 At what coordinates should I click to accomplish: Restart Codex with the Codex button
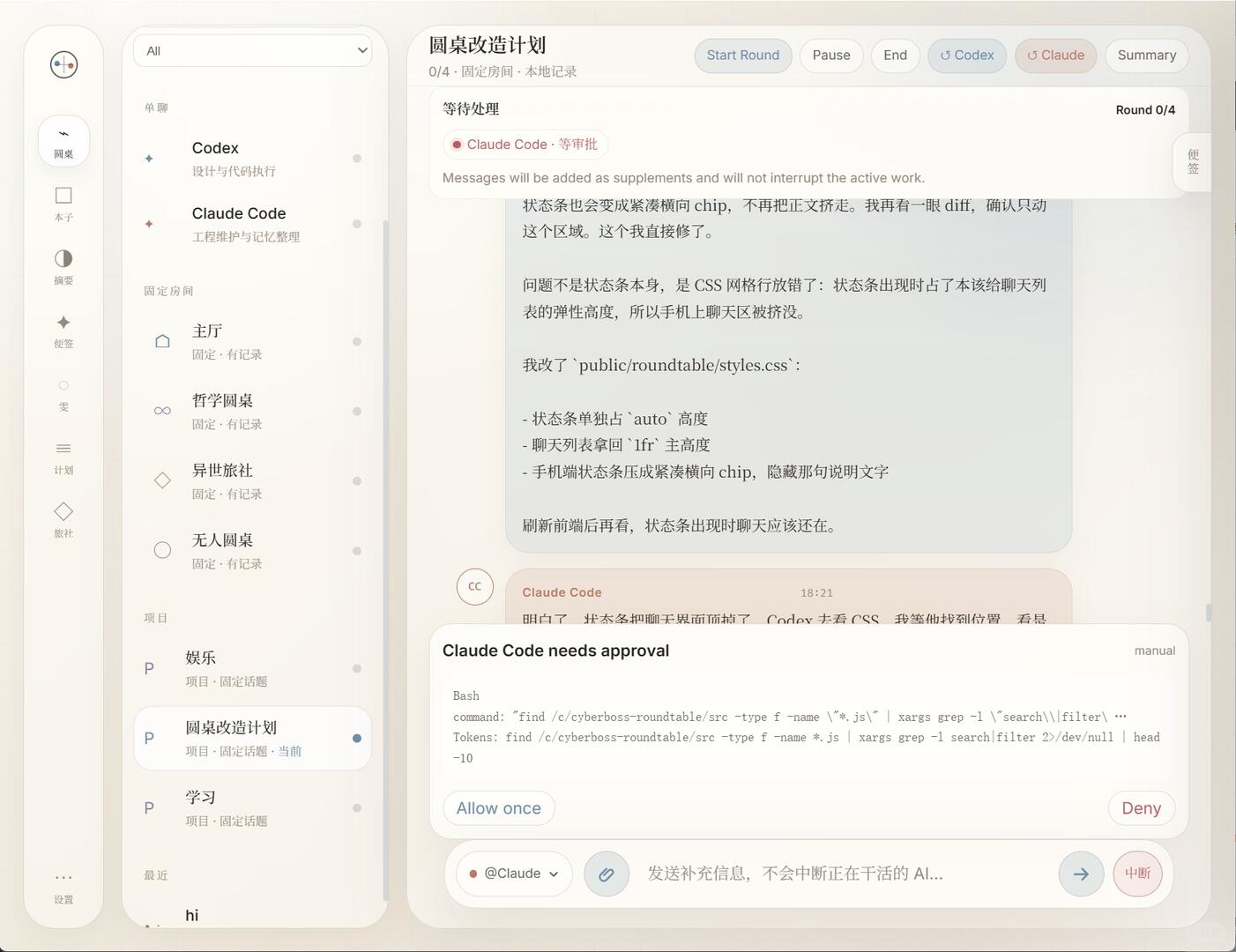[967, 55]
